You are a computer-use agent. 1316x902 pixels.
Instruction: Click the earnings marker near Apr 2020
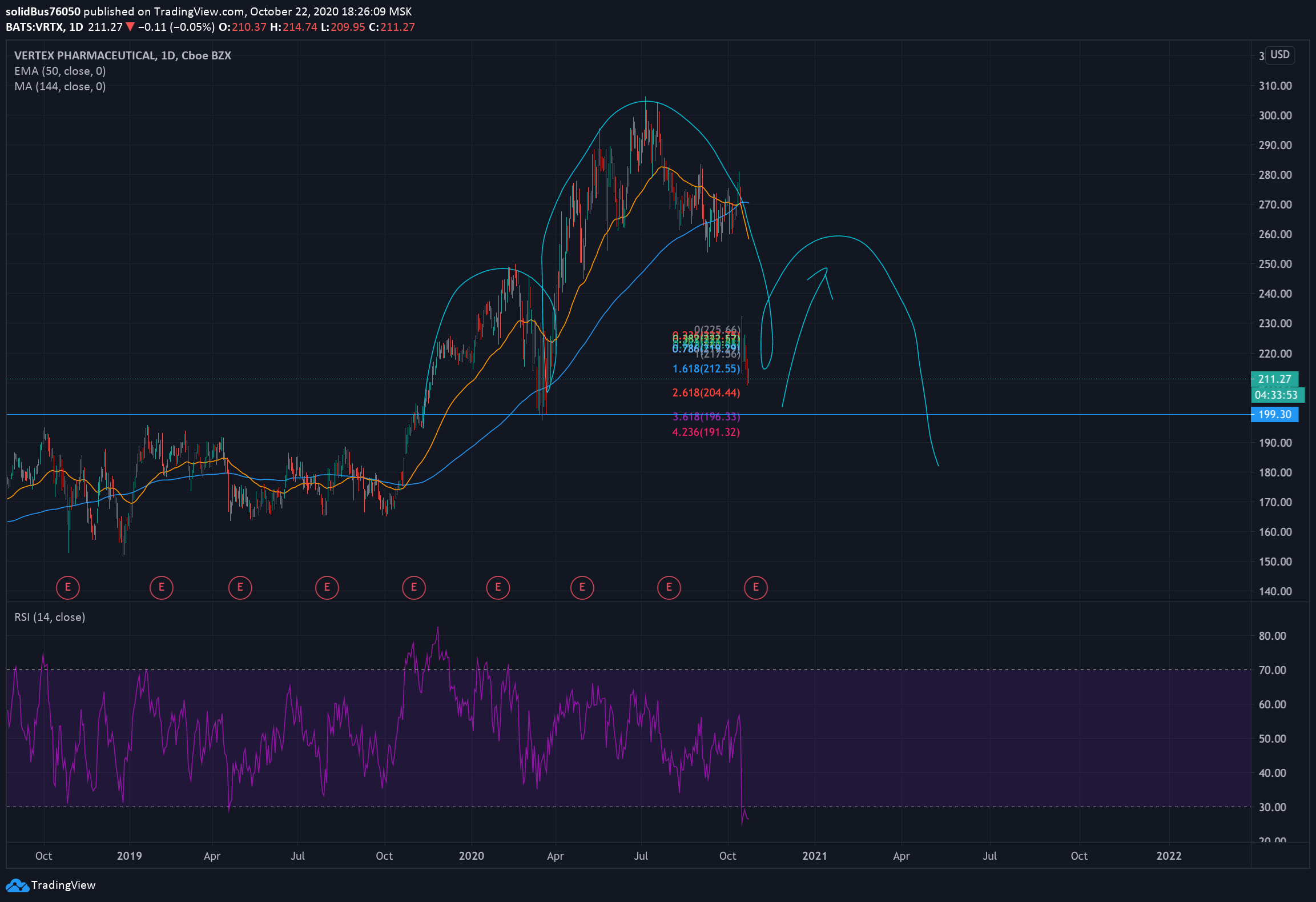coord(582,587)
